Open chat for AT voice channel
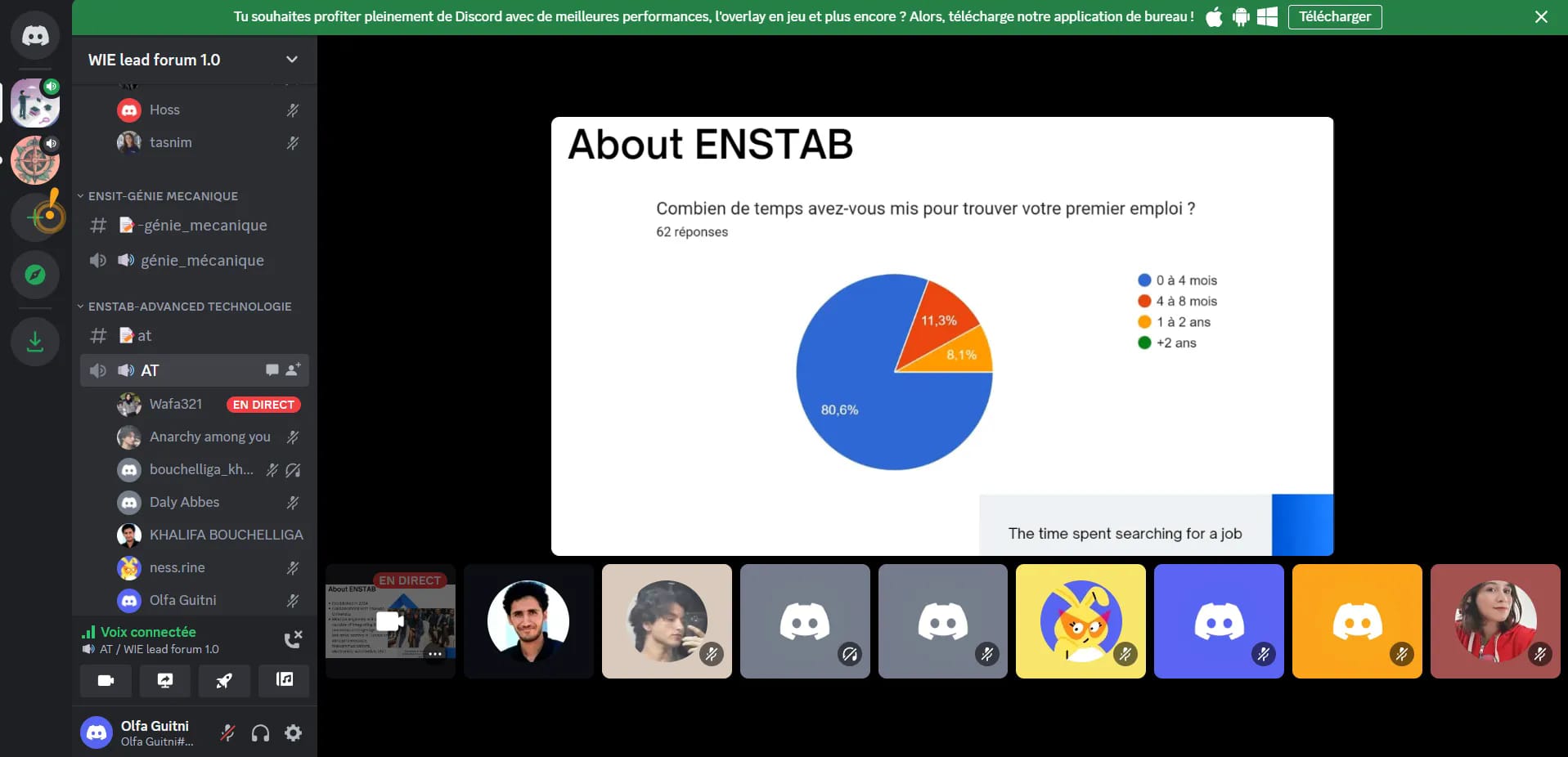This screenshot has width=1568, height=757. click(272, 370)
